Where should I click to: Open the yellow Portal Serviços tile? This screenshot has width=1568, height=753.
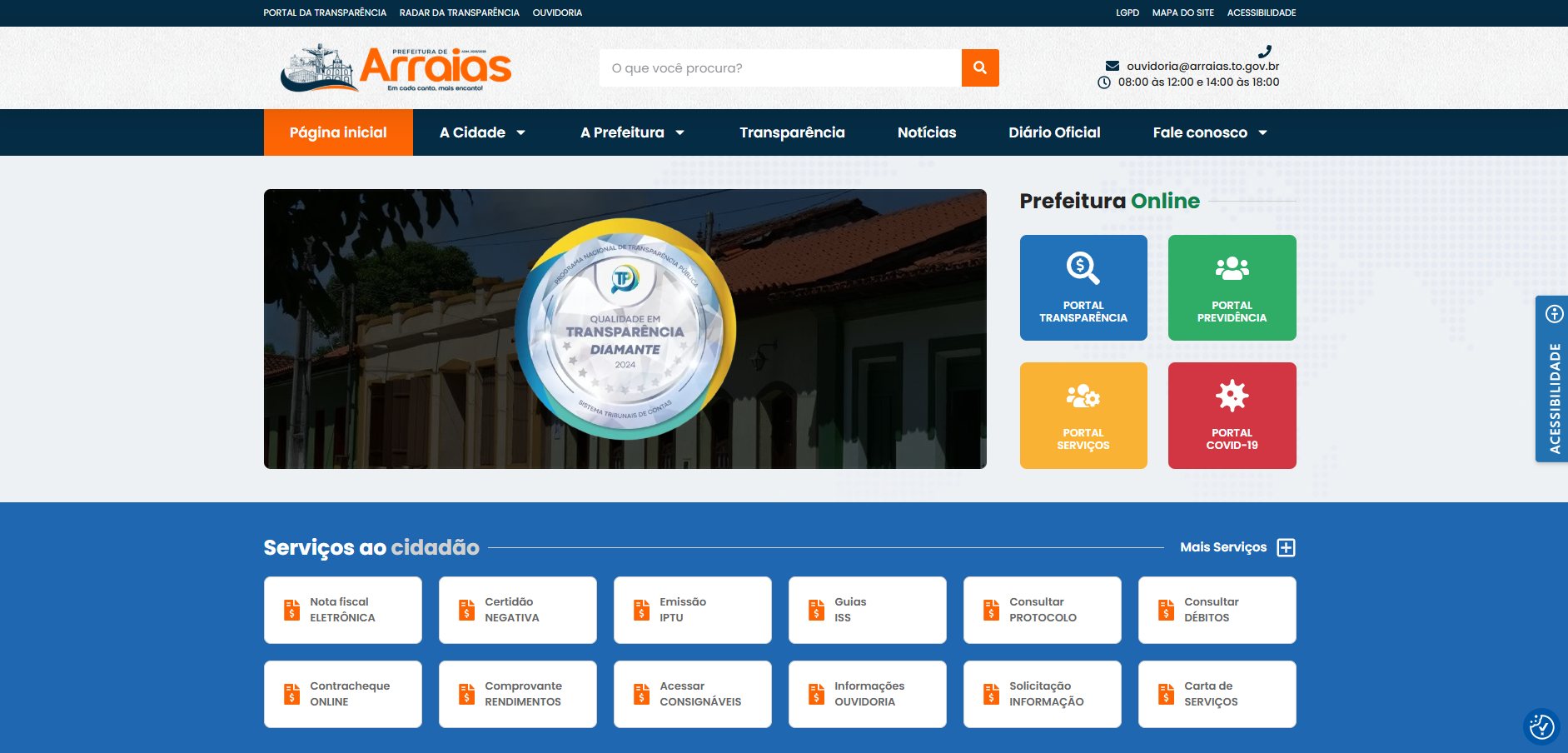coord(1083,415)
